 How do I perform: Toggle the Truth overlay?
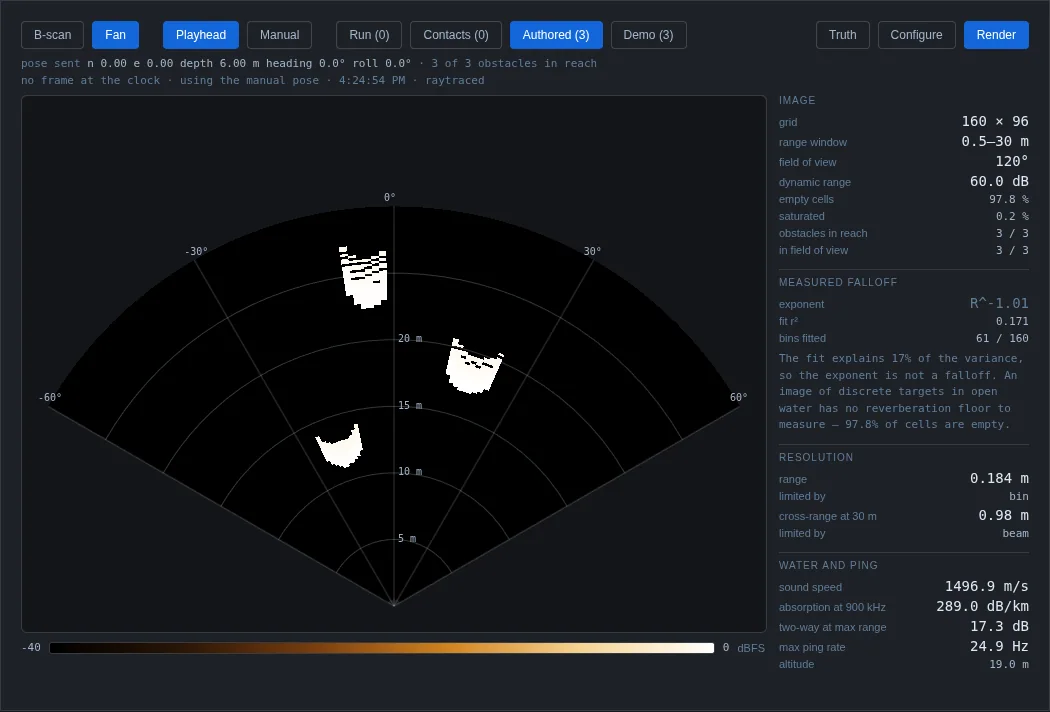point(842,35)
